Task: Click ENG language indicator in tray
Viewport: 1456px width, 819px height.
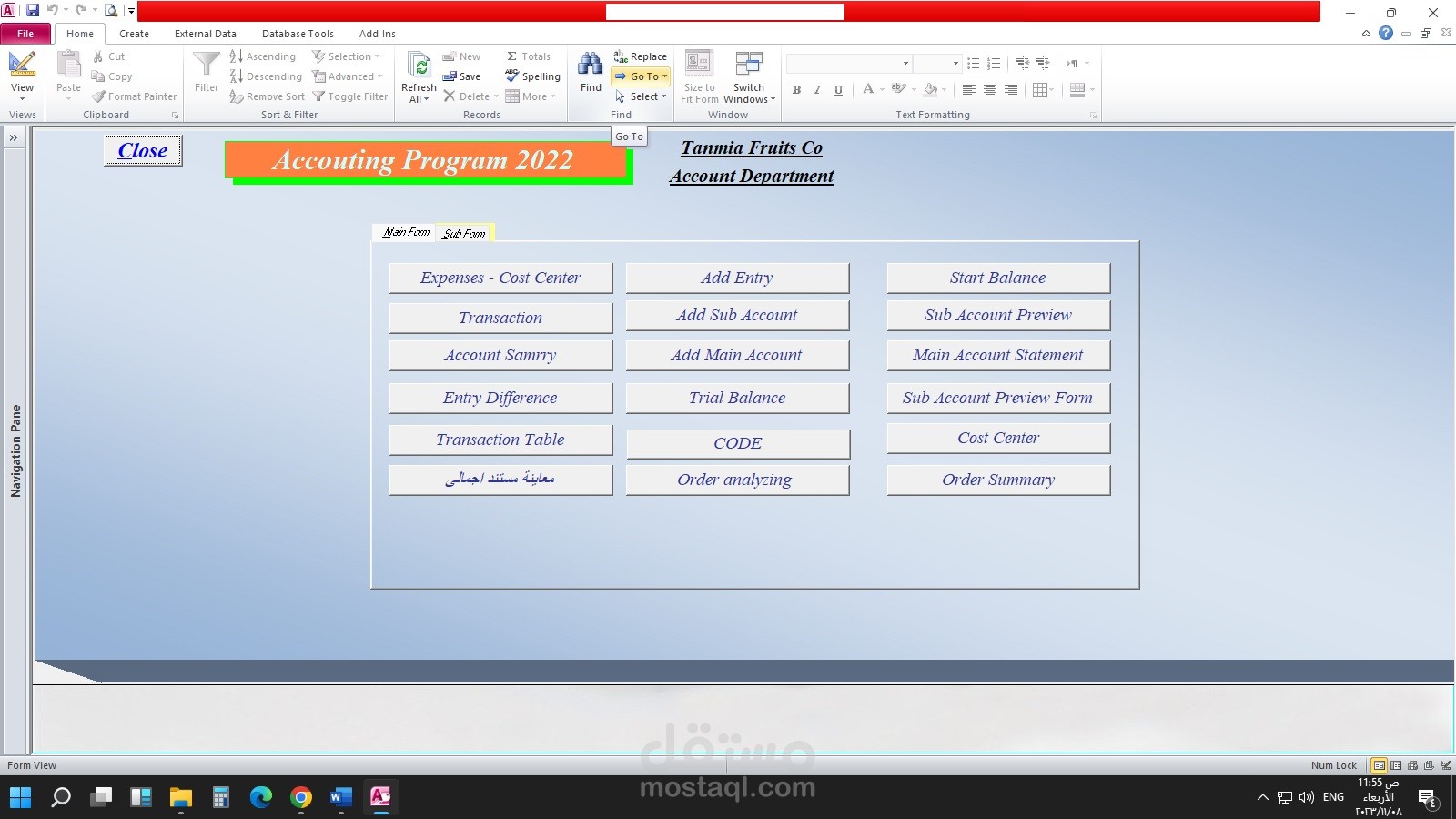Action: click(1333, 797)
